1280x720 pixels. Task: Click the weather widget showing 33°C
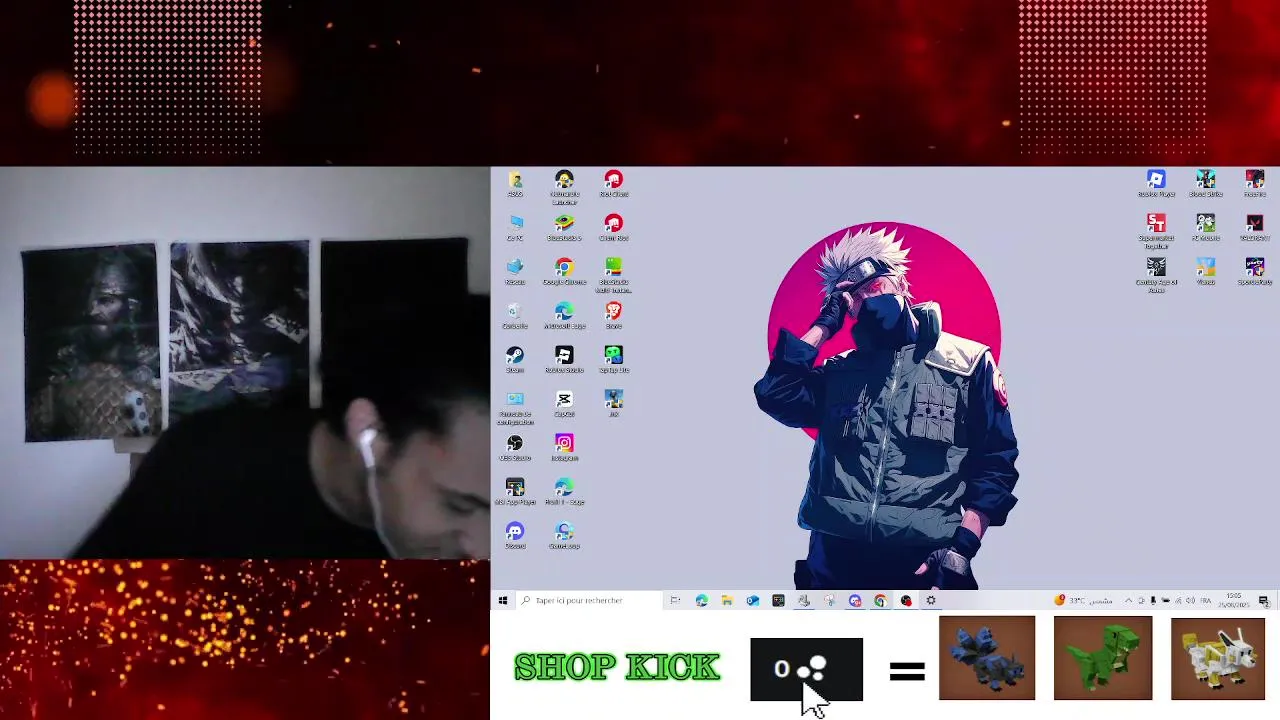(1084, 600)
